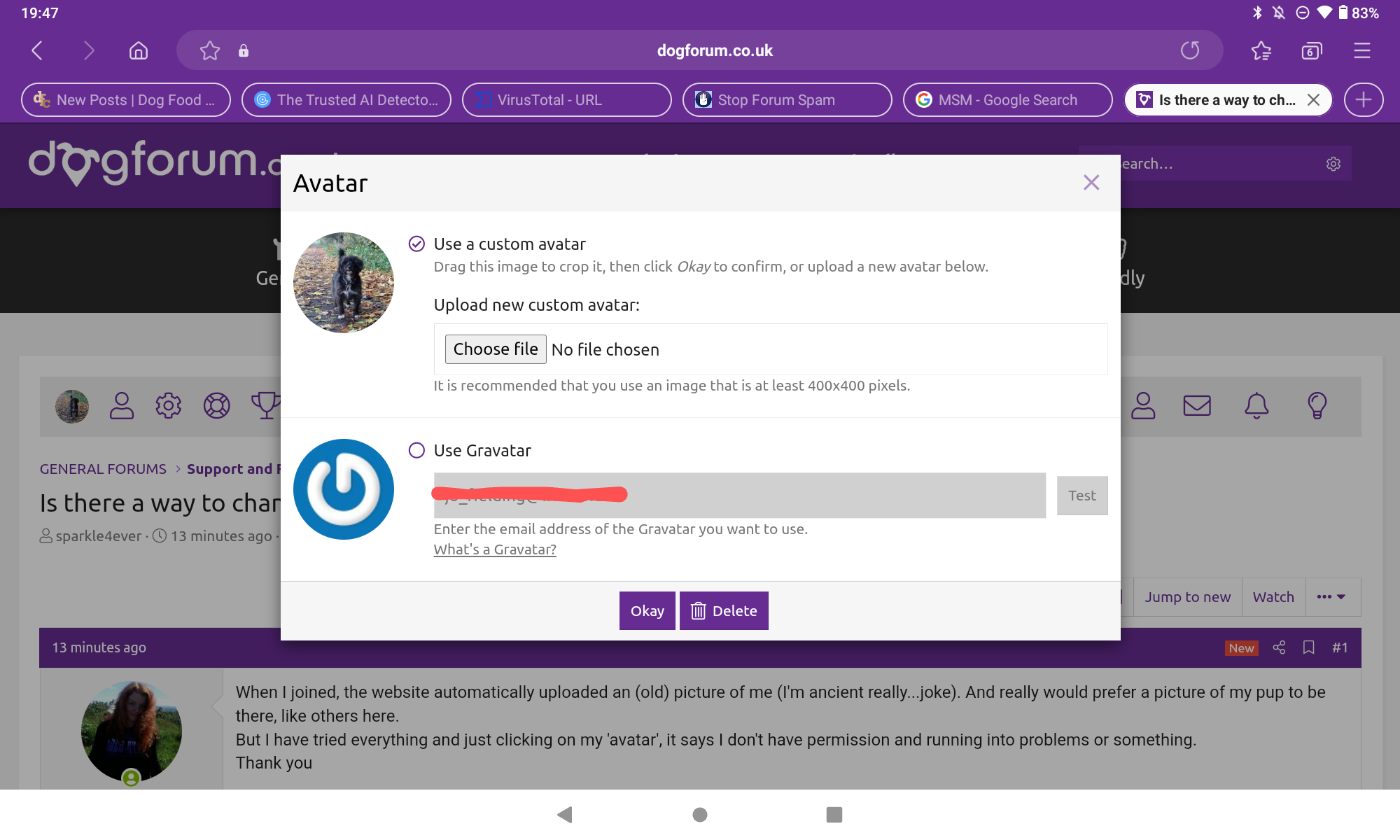The width and height of the screenshot is (1400, 840).
Task: Tap Android home circle button
Action: pos(700,815)
